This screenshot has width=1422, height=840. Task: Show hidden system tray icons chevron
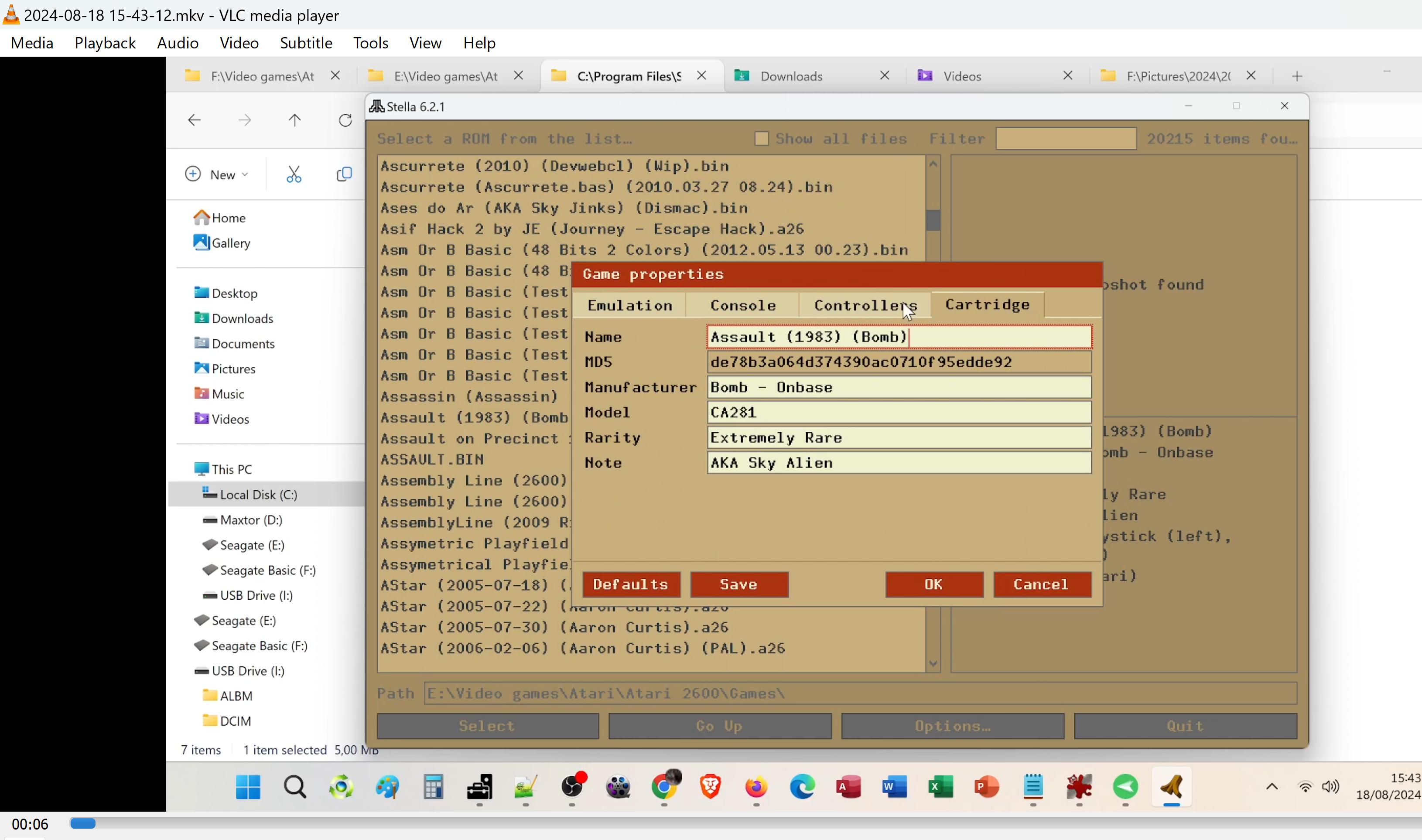(1272, 787)
